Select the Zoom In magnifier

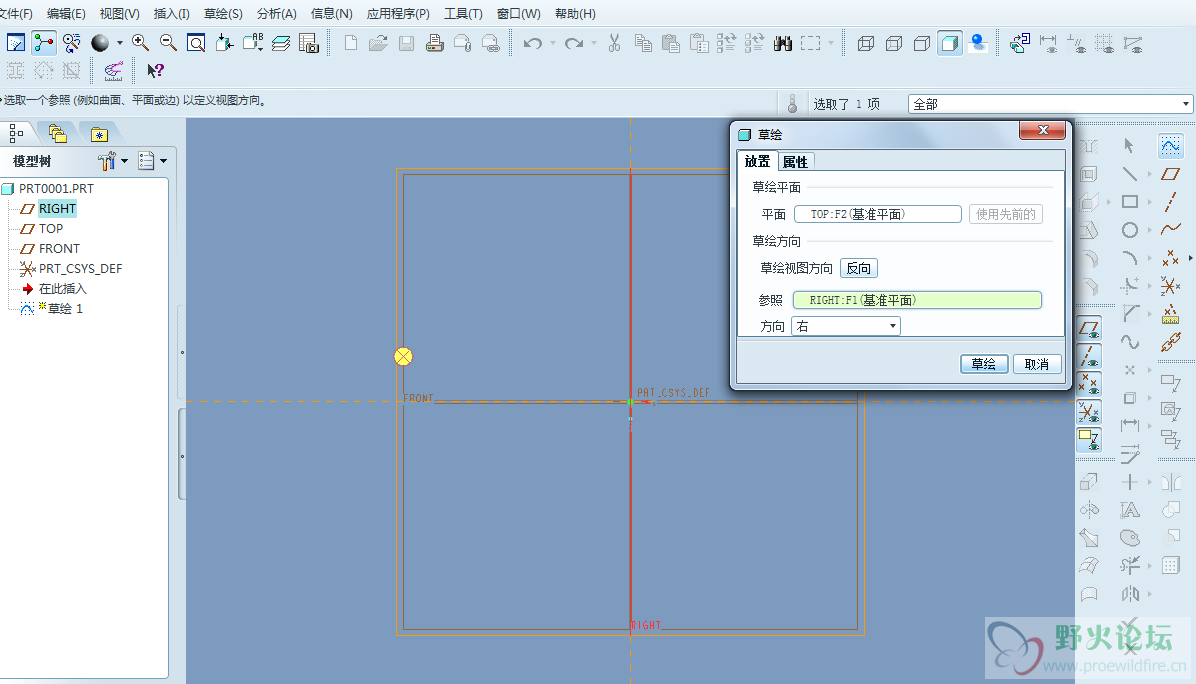(x=140, y=43)
